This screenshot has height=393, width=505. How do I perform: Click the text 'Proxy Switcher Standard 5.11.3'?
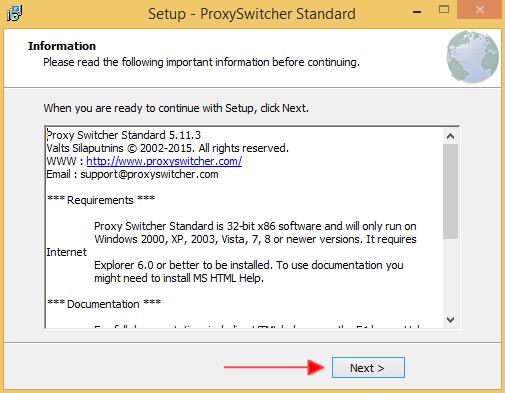pyautogui.click(x=124, y=135)
